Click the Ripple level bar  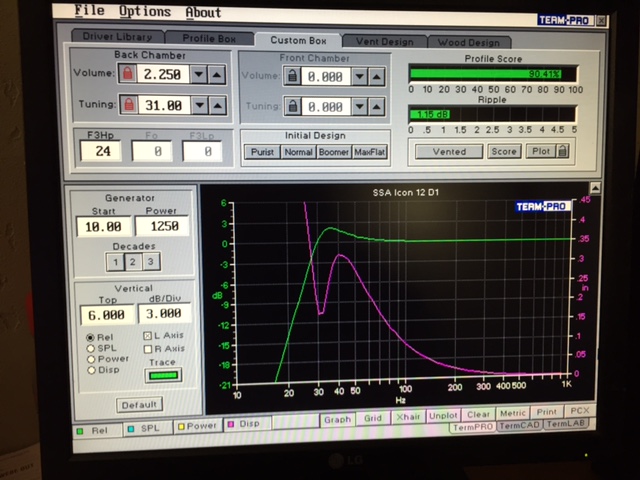(492, 114)
